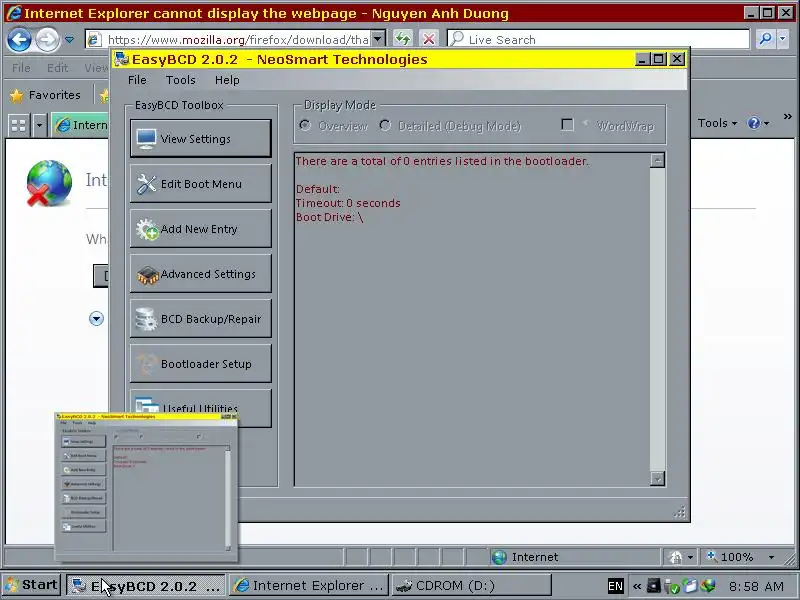Click the Live Search magnifier button

pos(765,39)
